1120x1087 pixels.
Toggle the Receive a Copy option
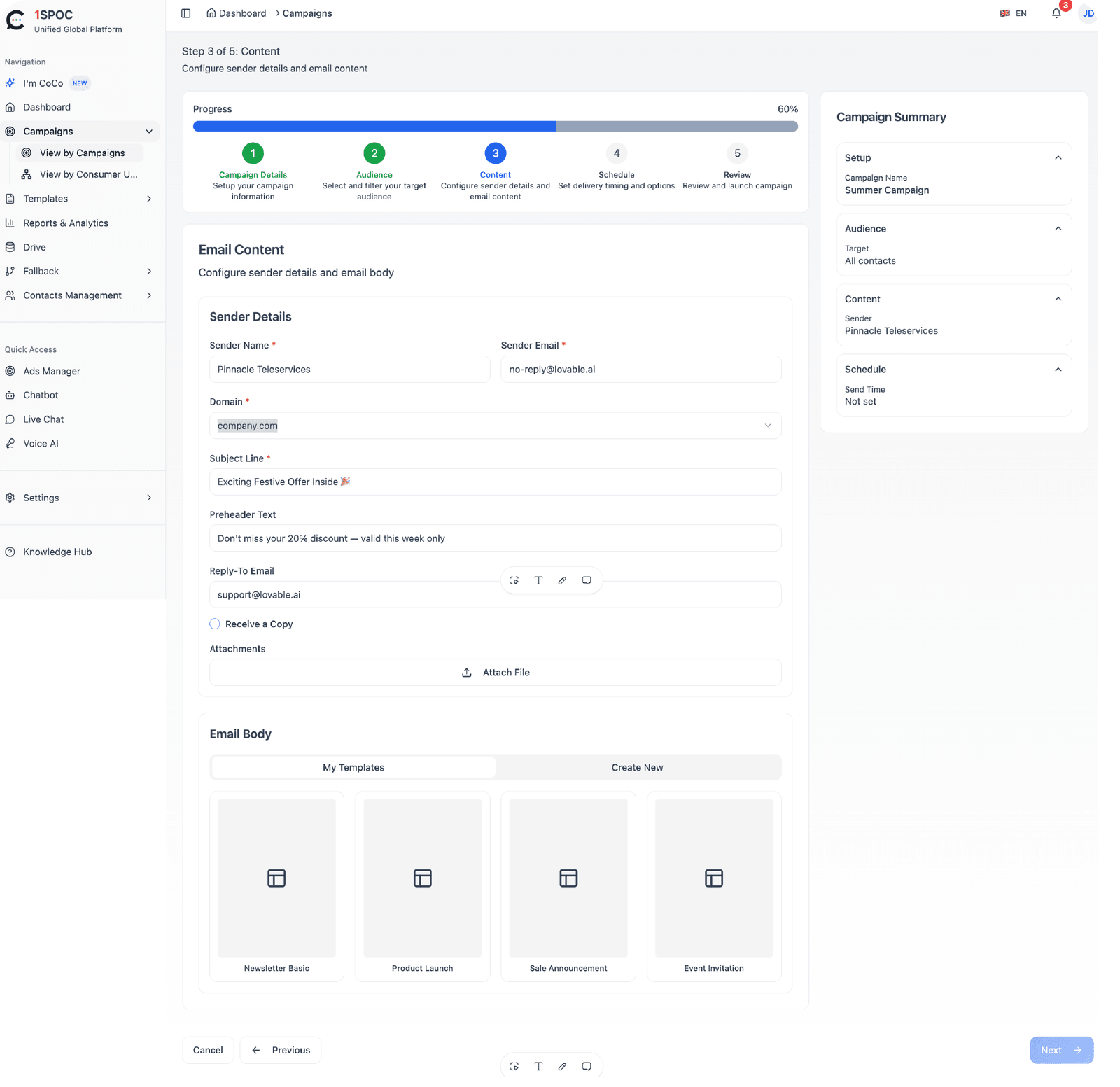point(215,624)
